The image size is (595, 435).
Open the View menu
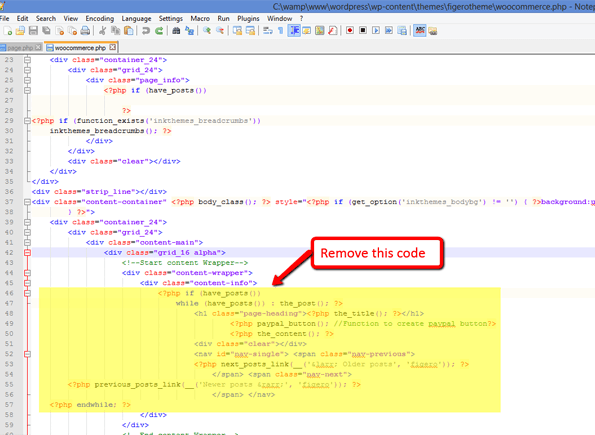pyautogui.click(x=71, y=18)
